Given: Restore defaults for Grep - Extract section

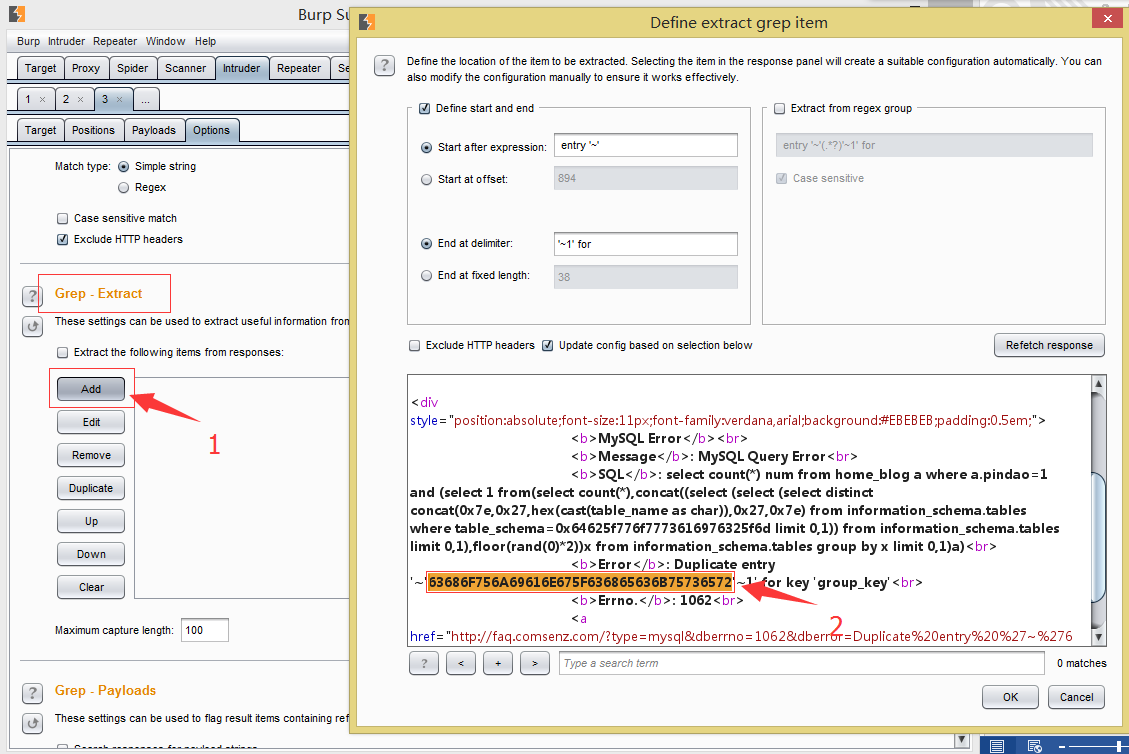Looking at the screenshot, I should click(32, 326).
